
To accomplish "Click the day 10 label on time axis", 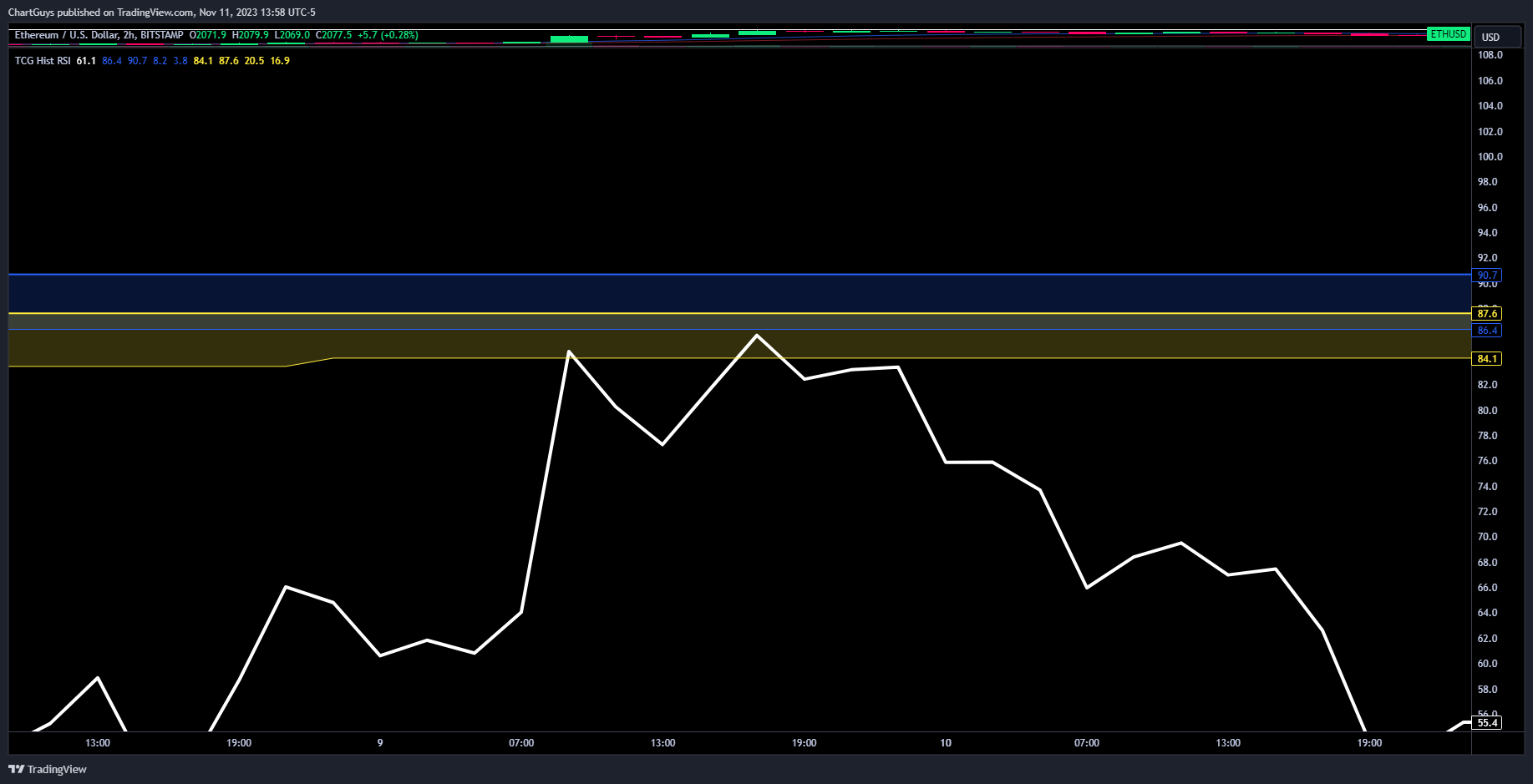I will (946, 743).
